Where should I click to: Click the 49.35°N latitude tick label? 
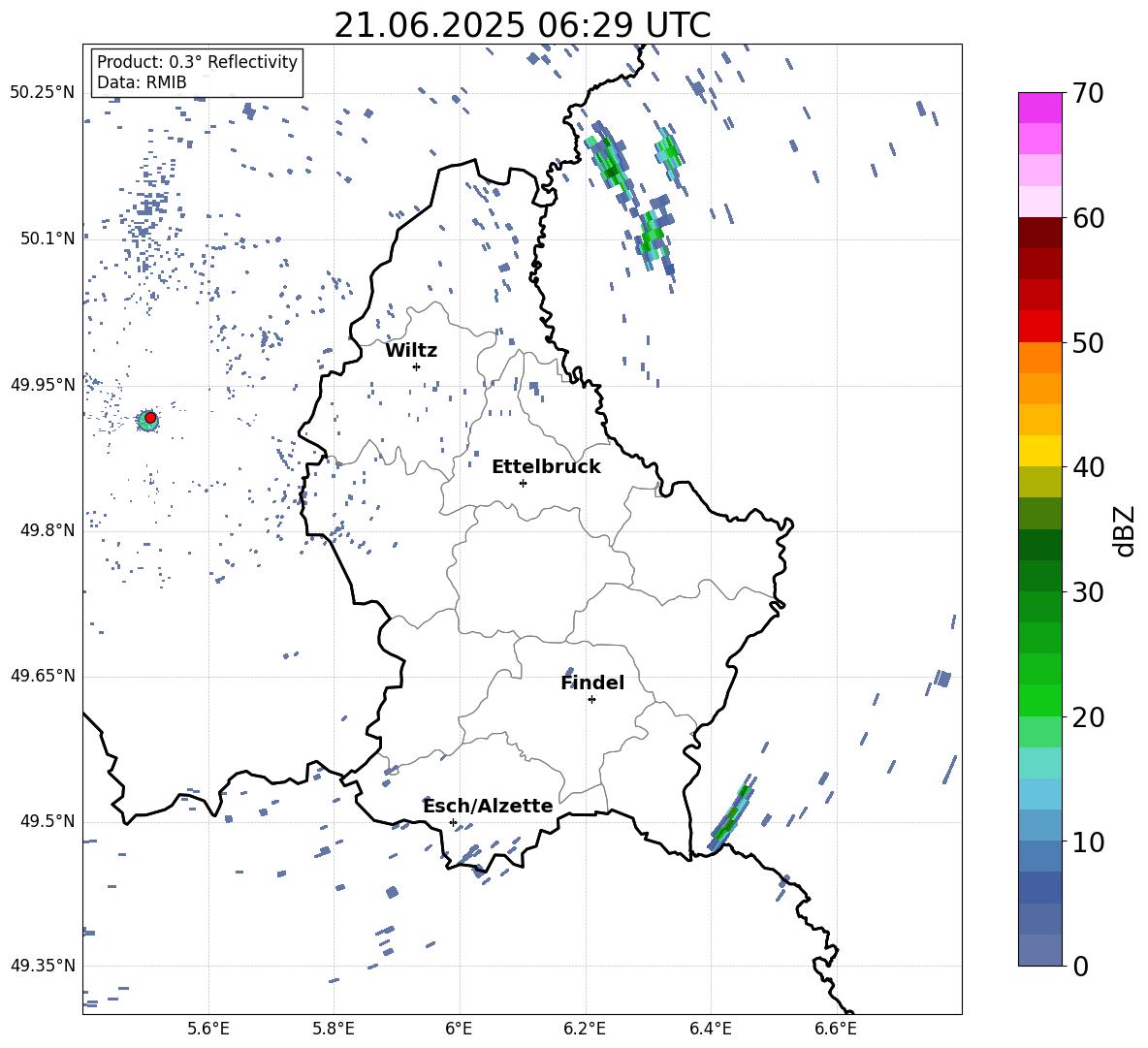click(43, 966)
